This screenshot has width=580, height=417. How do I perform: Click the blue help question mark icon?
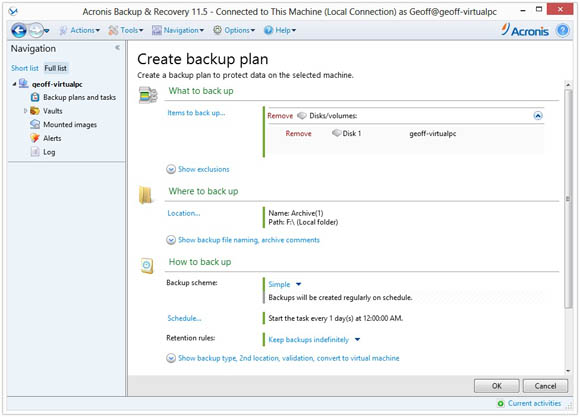point(563,30)
